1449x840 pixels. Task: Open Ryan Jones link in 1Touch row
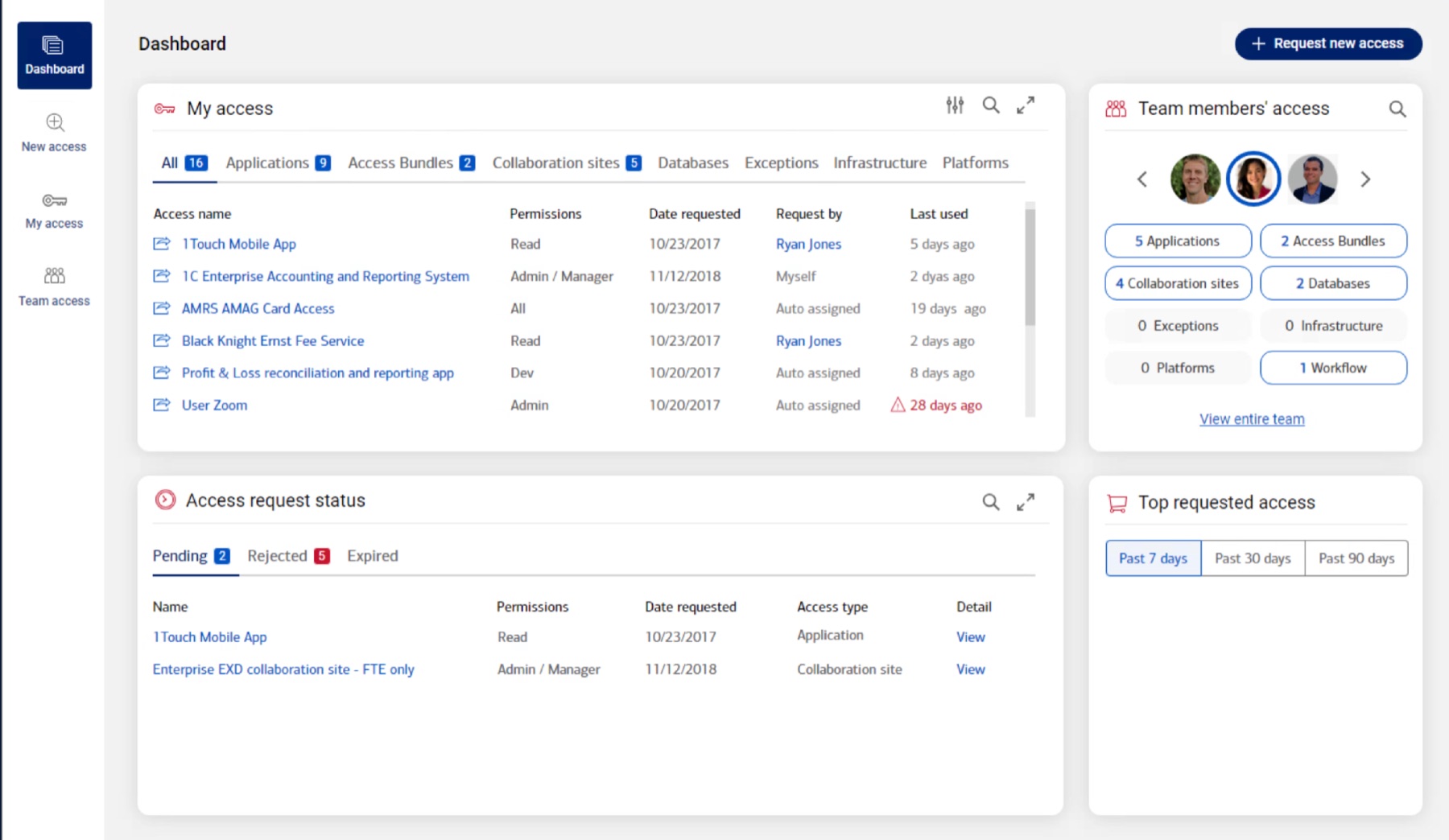tap(808, 244)
